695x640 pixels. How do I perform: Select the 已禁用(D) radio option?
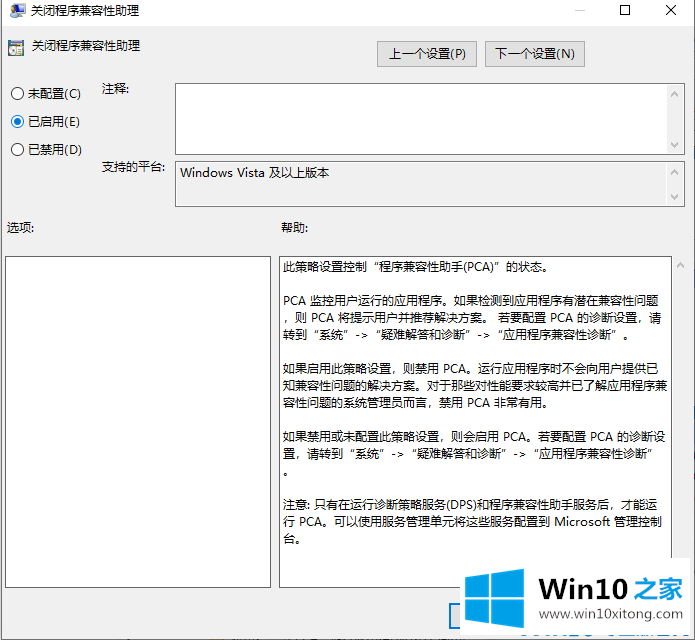(x=46, y=149)
